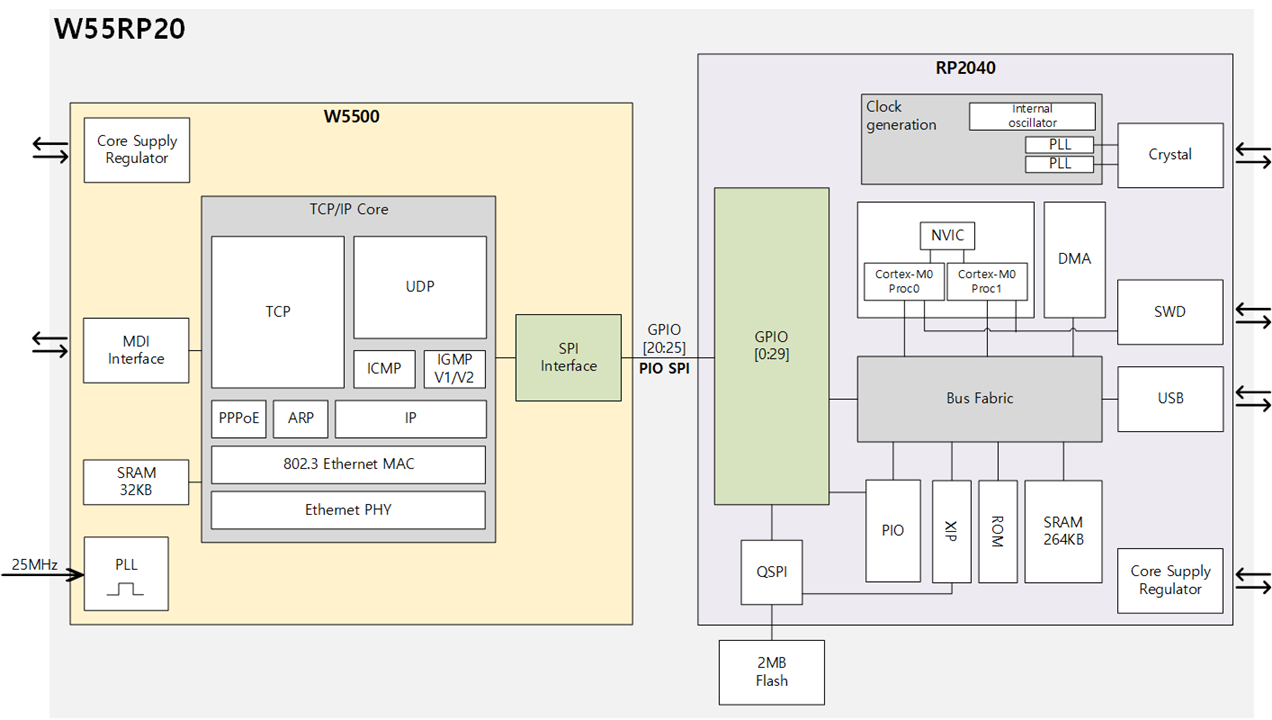Select the MDI Interface block
This screenshot has width=1272, height=720.
(136, 350)
